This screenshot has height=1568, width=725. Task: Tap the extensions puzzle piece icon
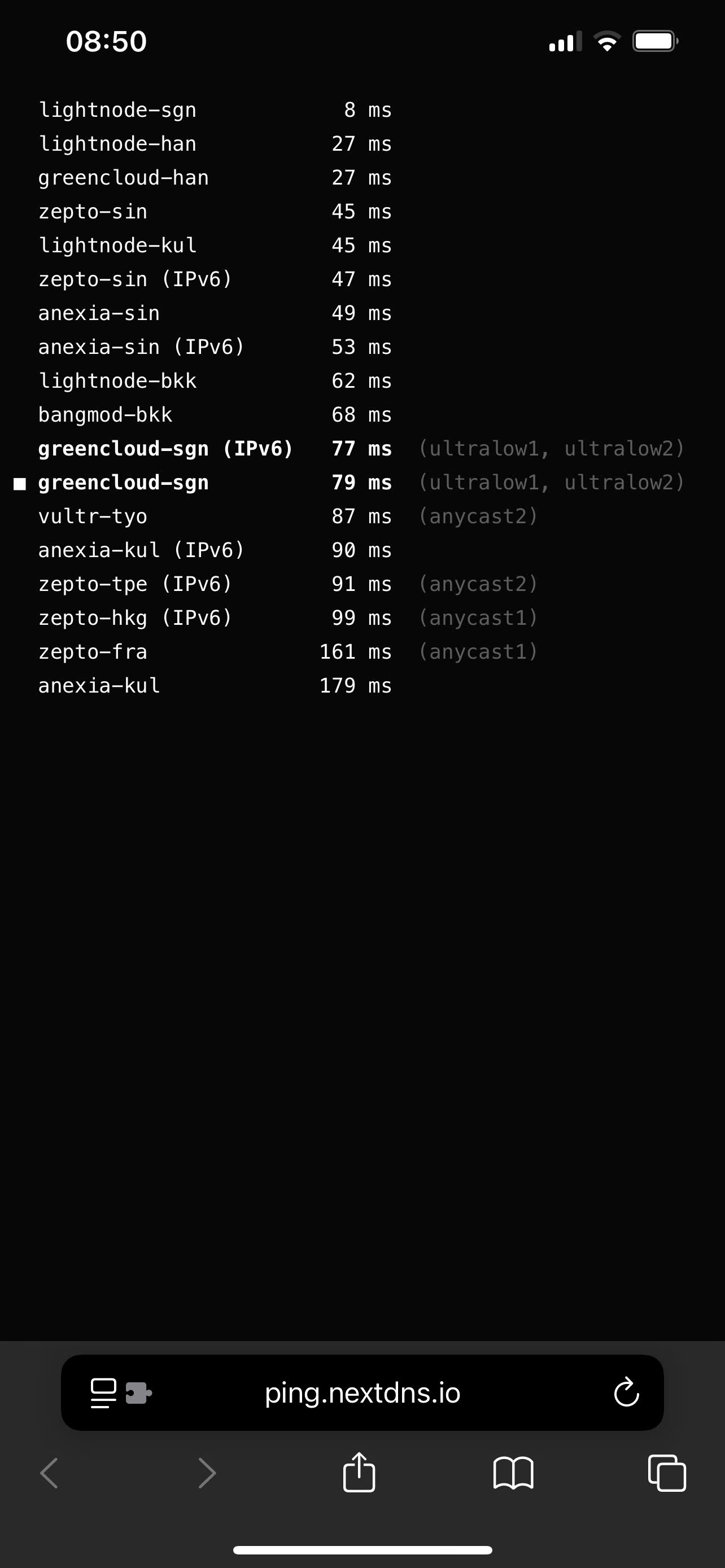click(x=138, y=1392)
